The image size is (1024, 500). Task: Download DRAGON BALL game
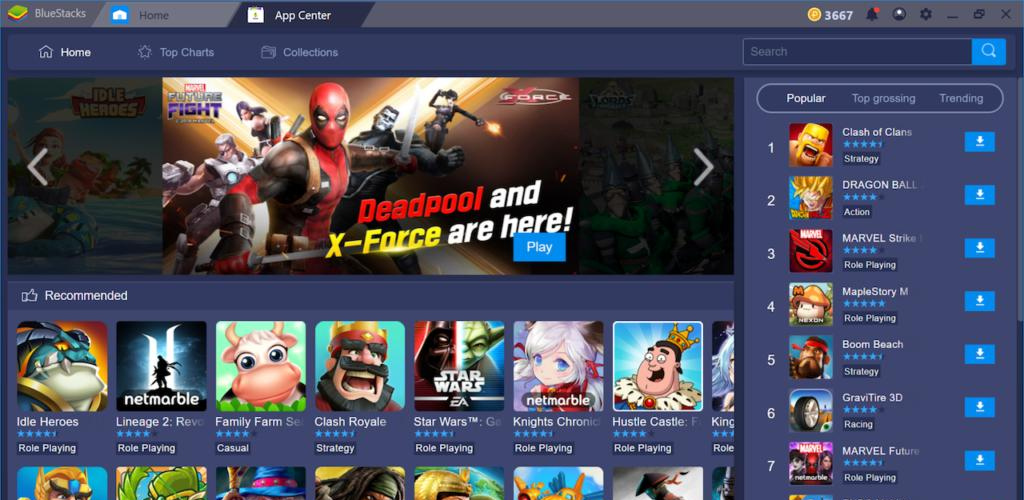pyautogui.click(x=979, y=195)
